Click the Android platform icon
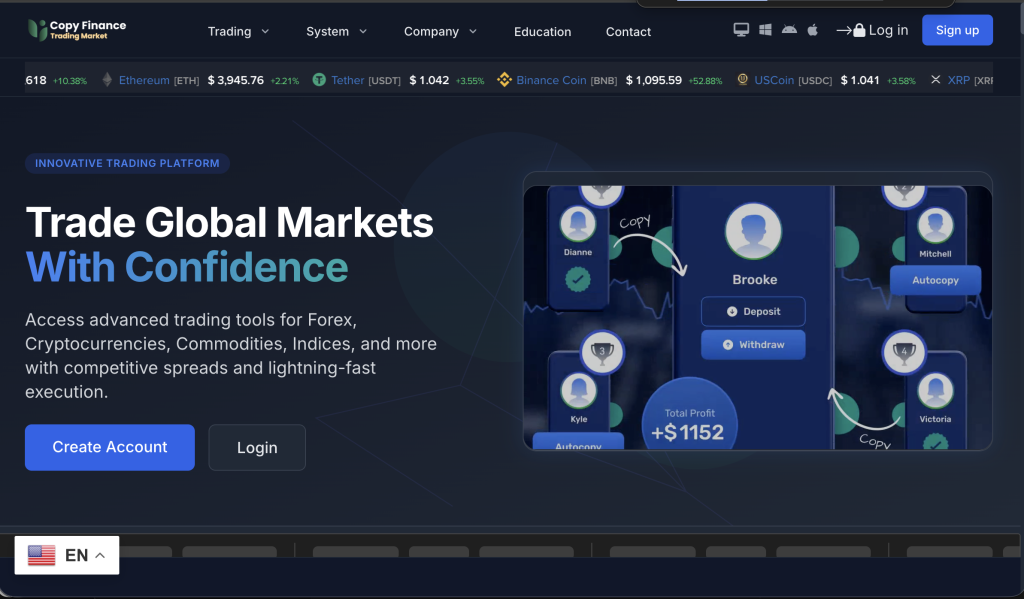 [x=789, y=30]
